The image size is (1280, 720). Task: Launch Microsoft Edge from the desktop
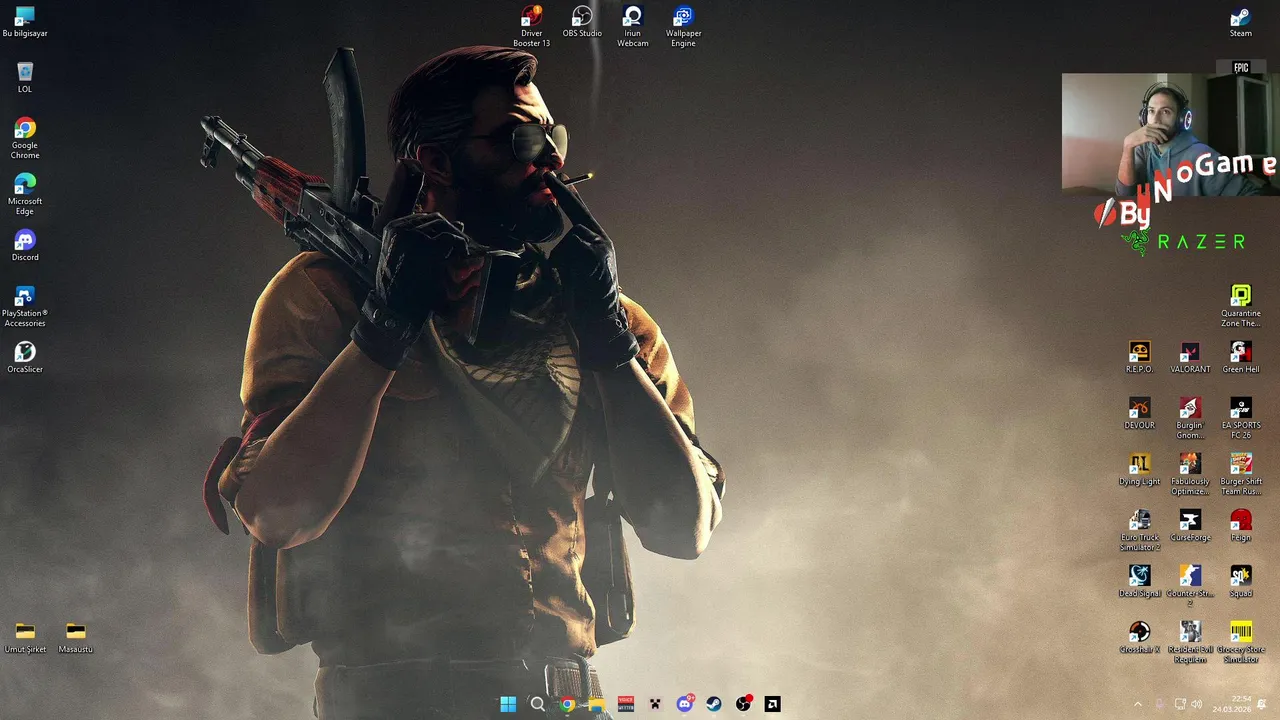(25, 195)
